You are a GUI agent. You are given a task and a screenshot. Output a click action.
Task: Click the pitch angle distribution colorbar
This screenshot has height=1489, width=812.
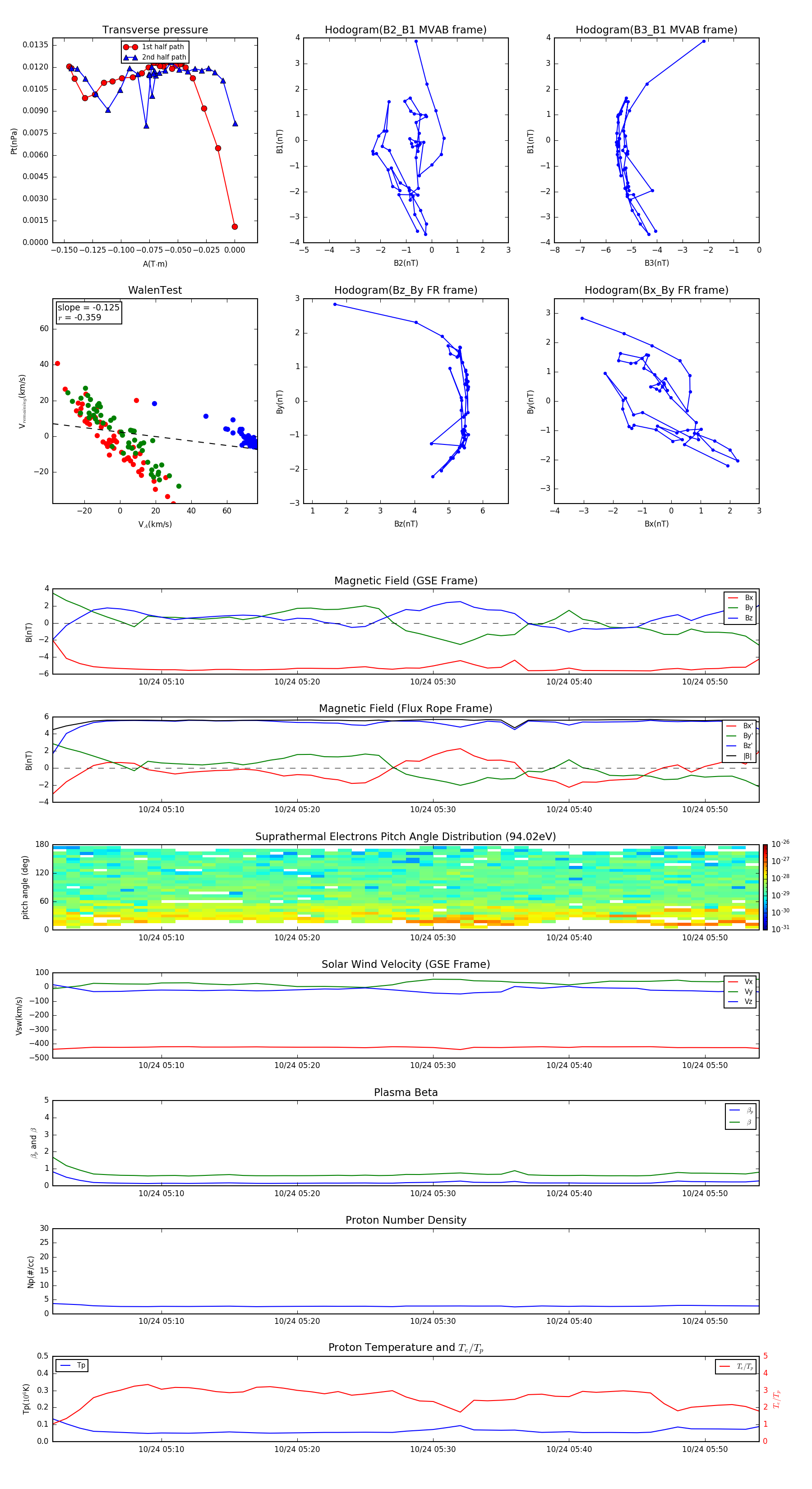(765, 887)
